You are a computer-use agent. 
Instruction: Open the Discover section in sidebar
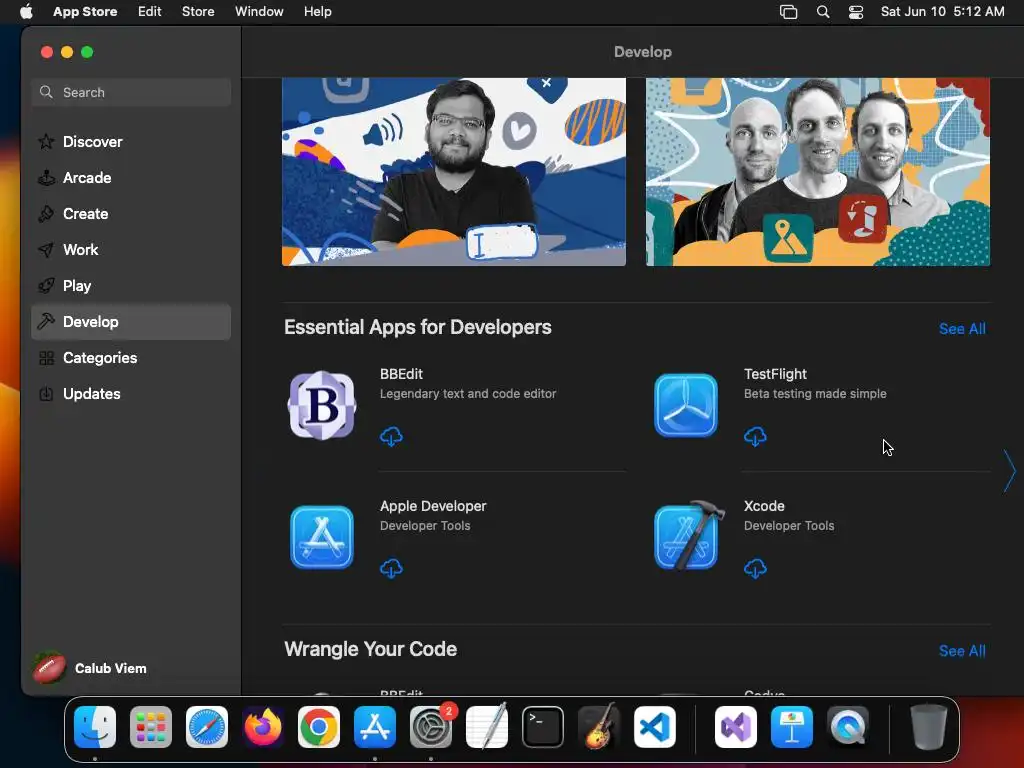[131, 142]
